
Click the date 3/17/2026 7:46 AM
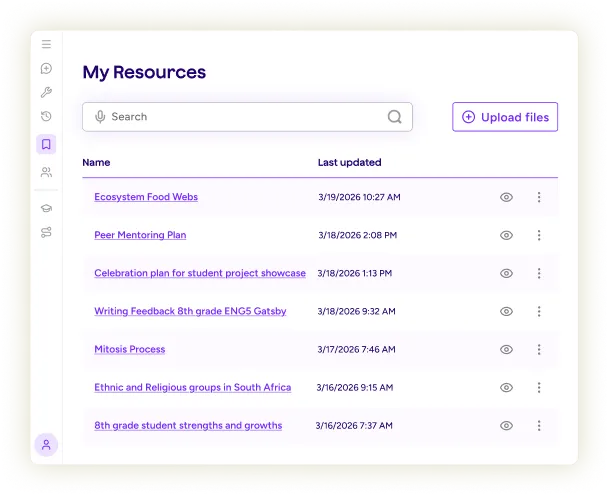coord(357,350)
